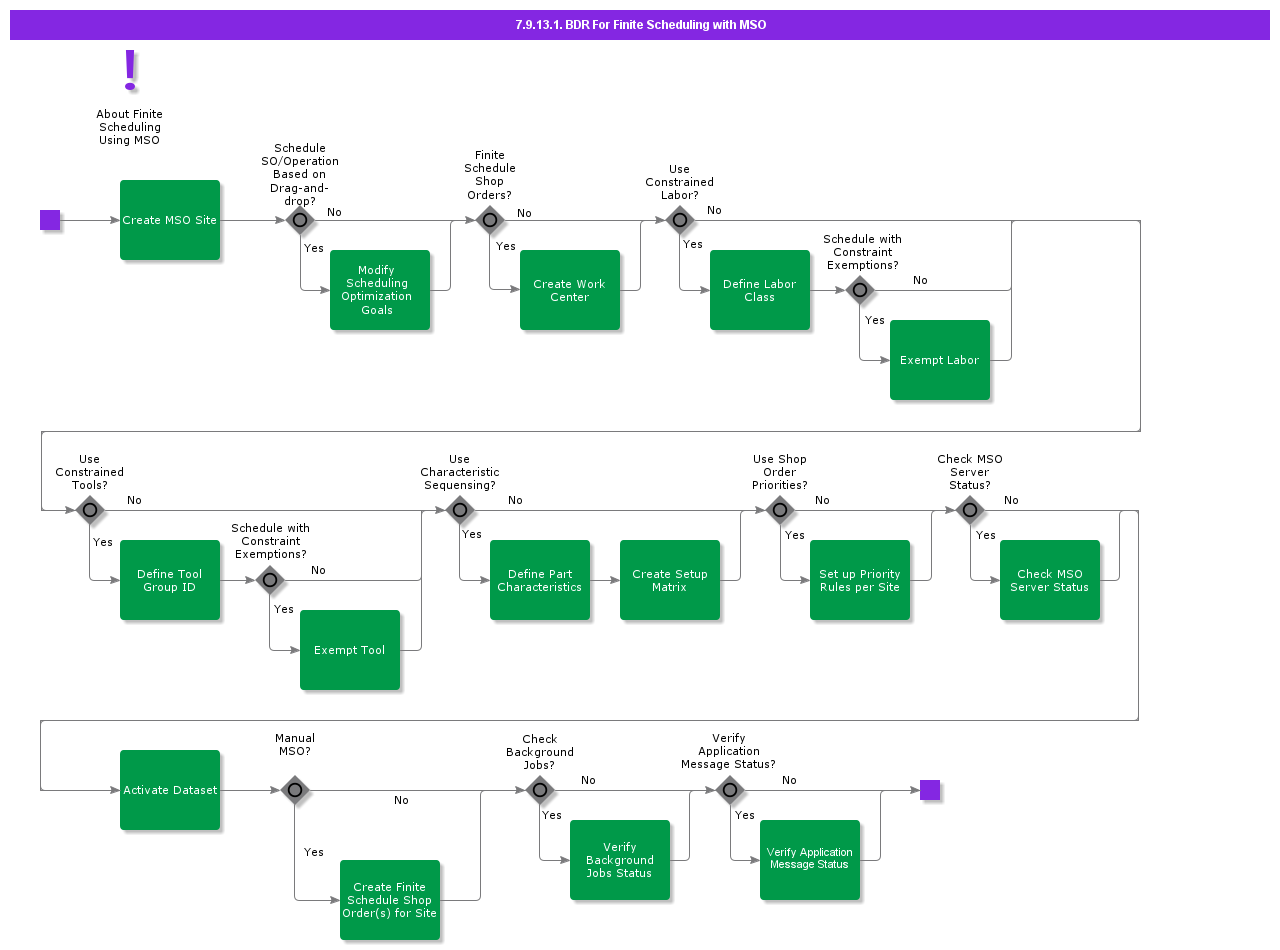
Task: Click the 'Use Constrained Labor?' gateway diamond
Action: click(680, 220)
